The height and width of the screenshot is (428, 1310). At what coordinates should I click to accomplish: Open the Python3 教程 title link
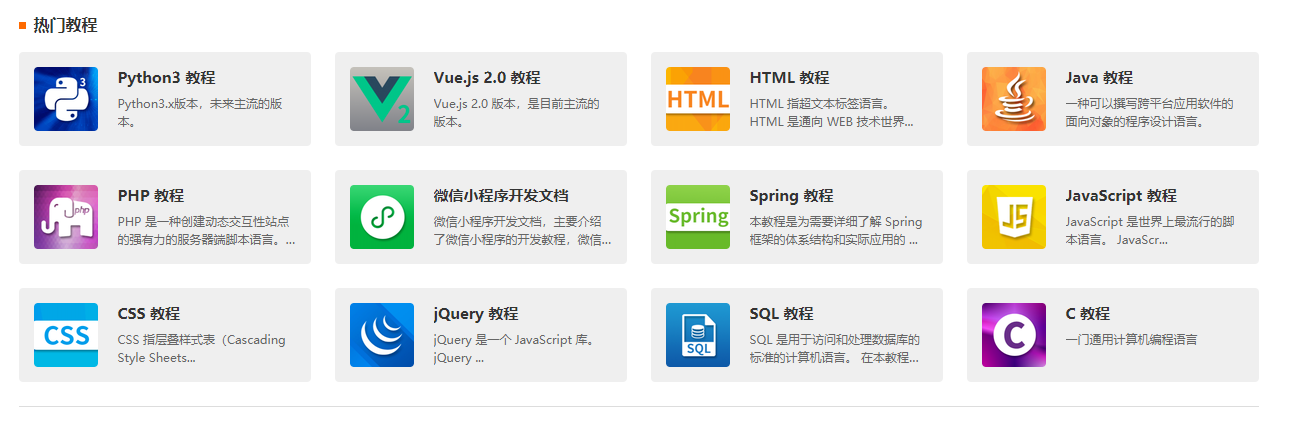[166, 78]
